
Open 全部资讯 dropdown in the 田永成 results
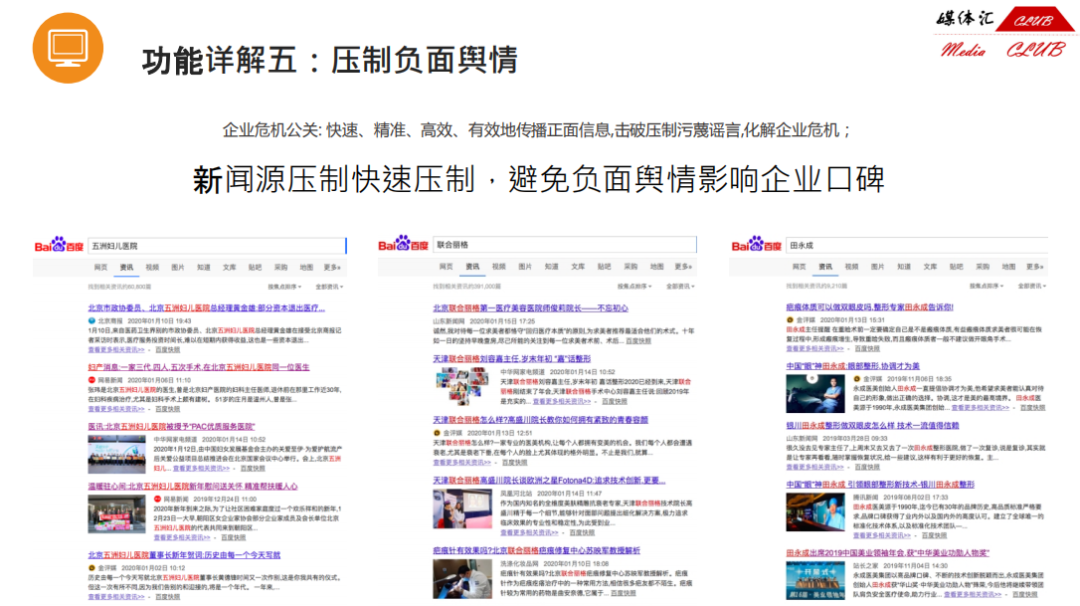pos(1031,285)
